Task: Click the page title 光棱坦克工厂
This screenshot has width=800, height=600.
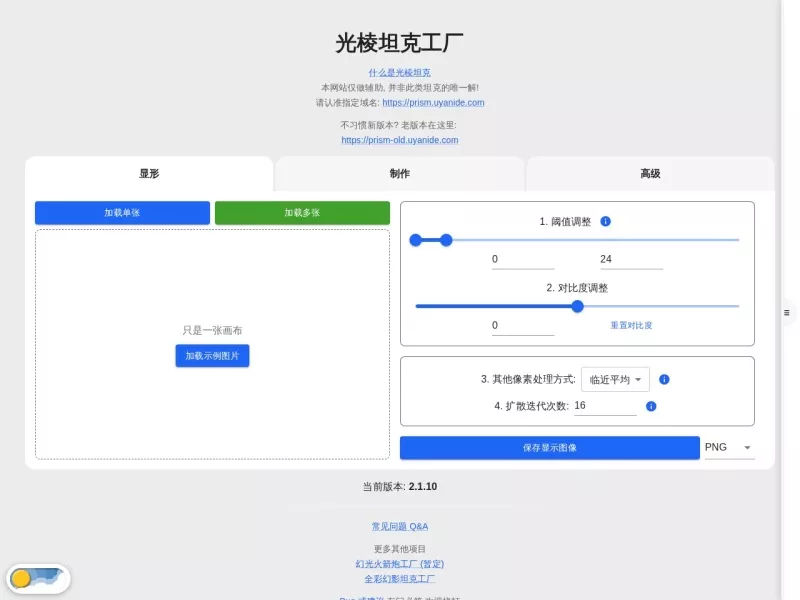Action: tap(399, 43)
